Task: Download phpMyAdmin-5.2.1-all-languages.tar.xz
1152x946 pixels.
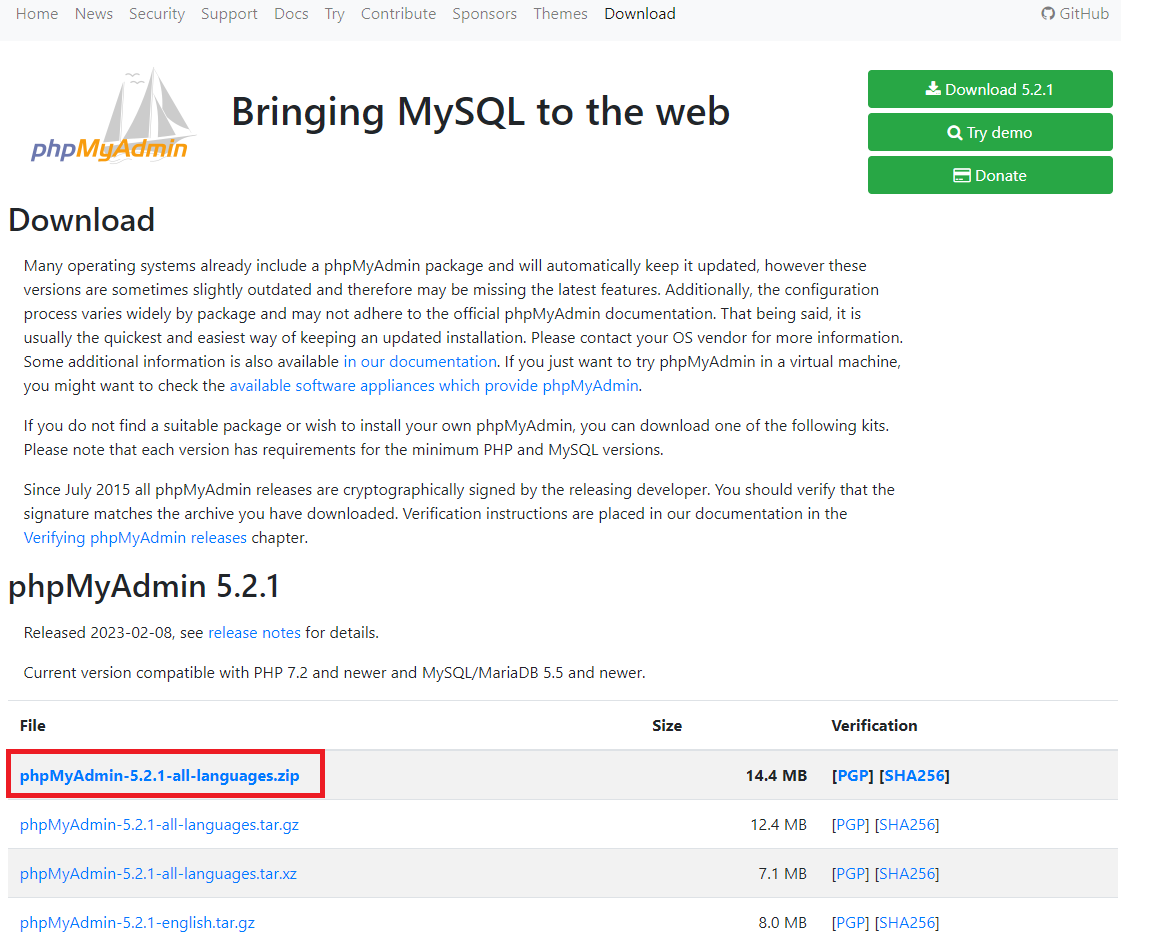Action: pyautogui.click(x=158, y=873)
